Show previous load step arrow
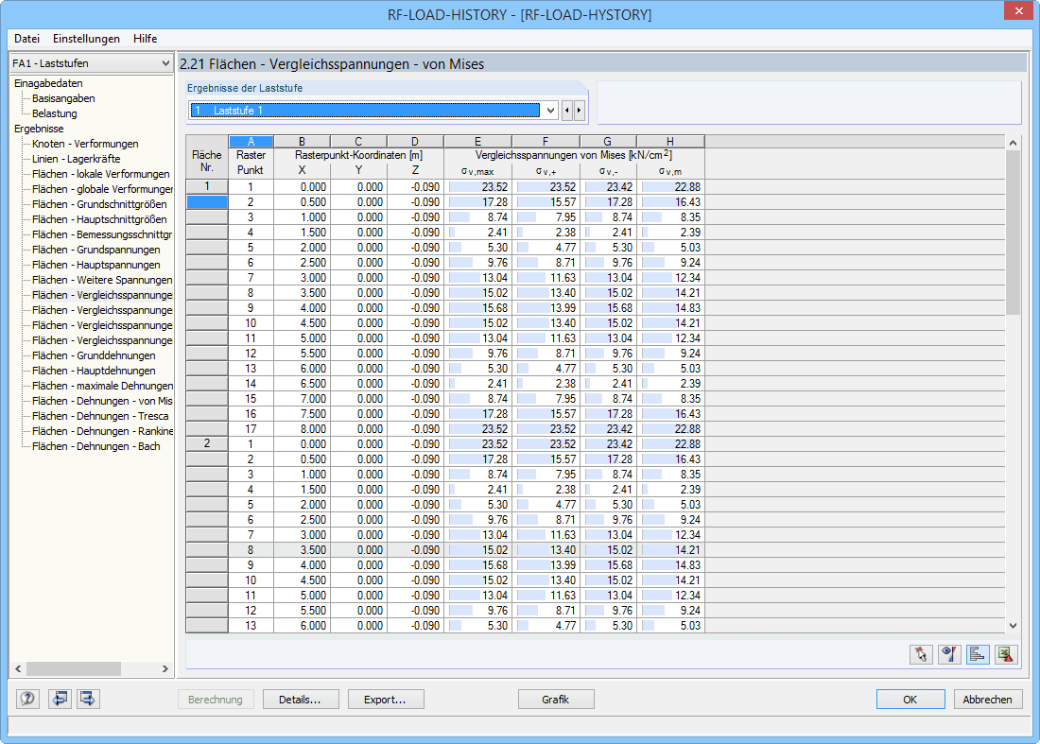The image size is (1040, 744). click(567, 111)
